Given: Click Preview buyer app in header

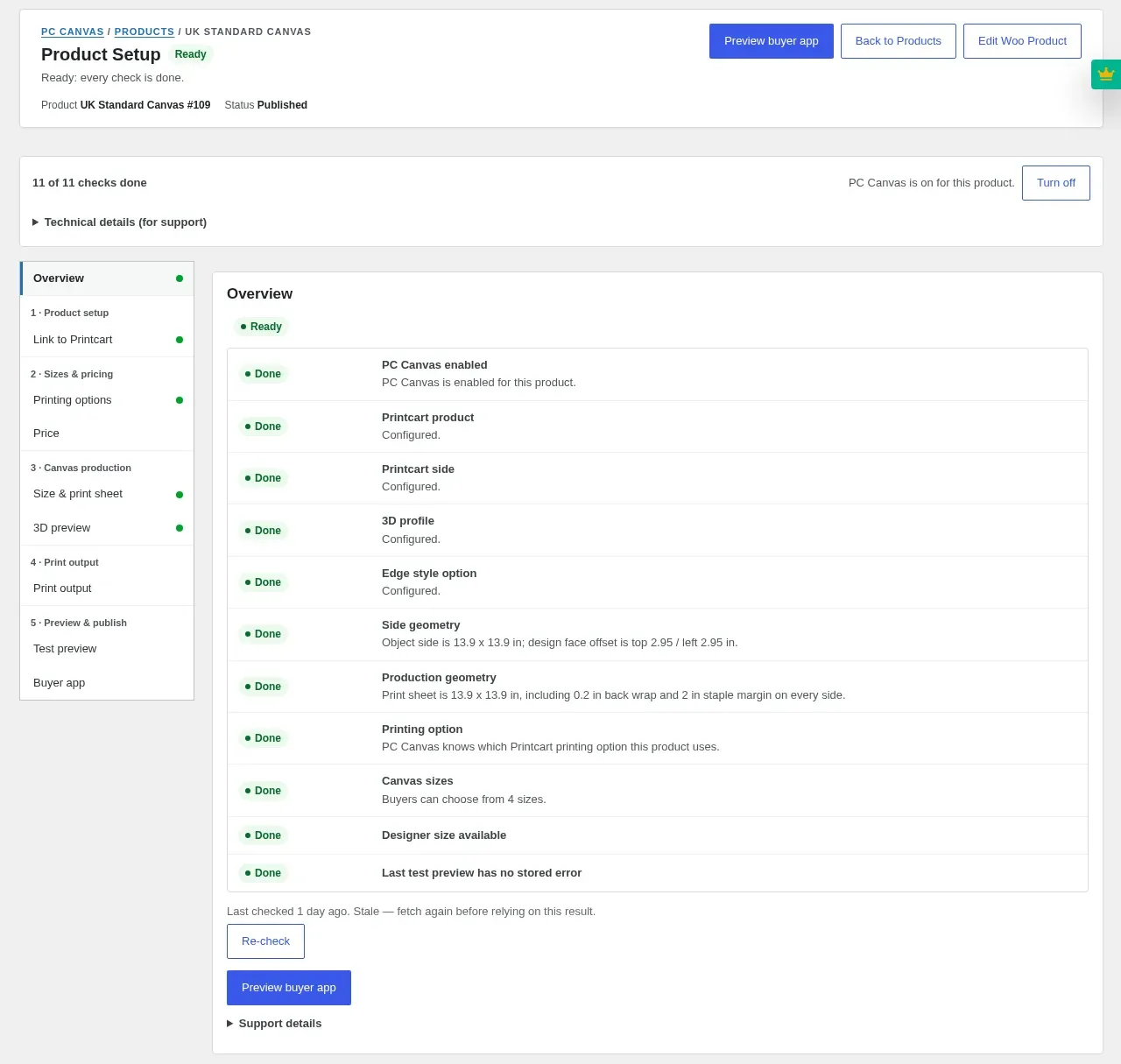Looking at the screenshot, I should [x=772, y=41].
